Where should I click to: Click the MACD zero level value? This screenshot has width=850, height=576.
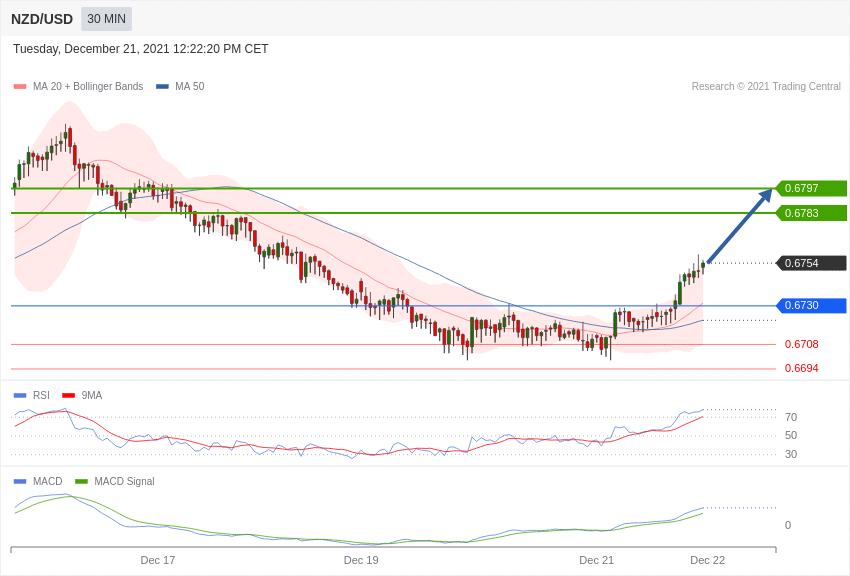[x=788, y=525]
